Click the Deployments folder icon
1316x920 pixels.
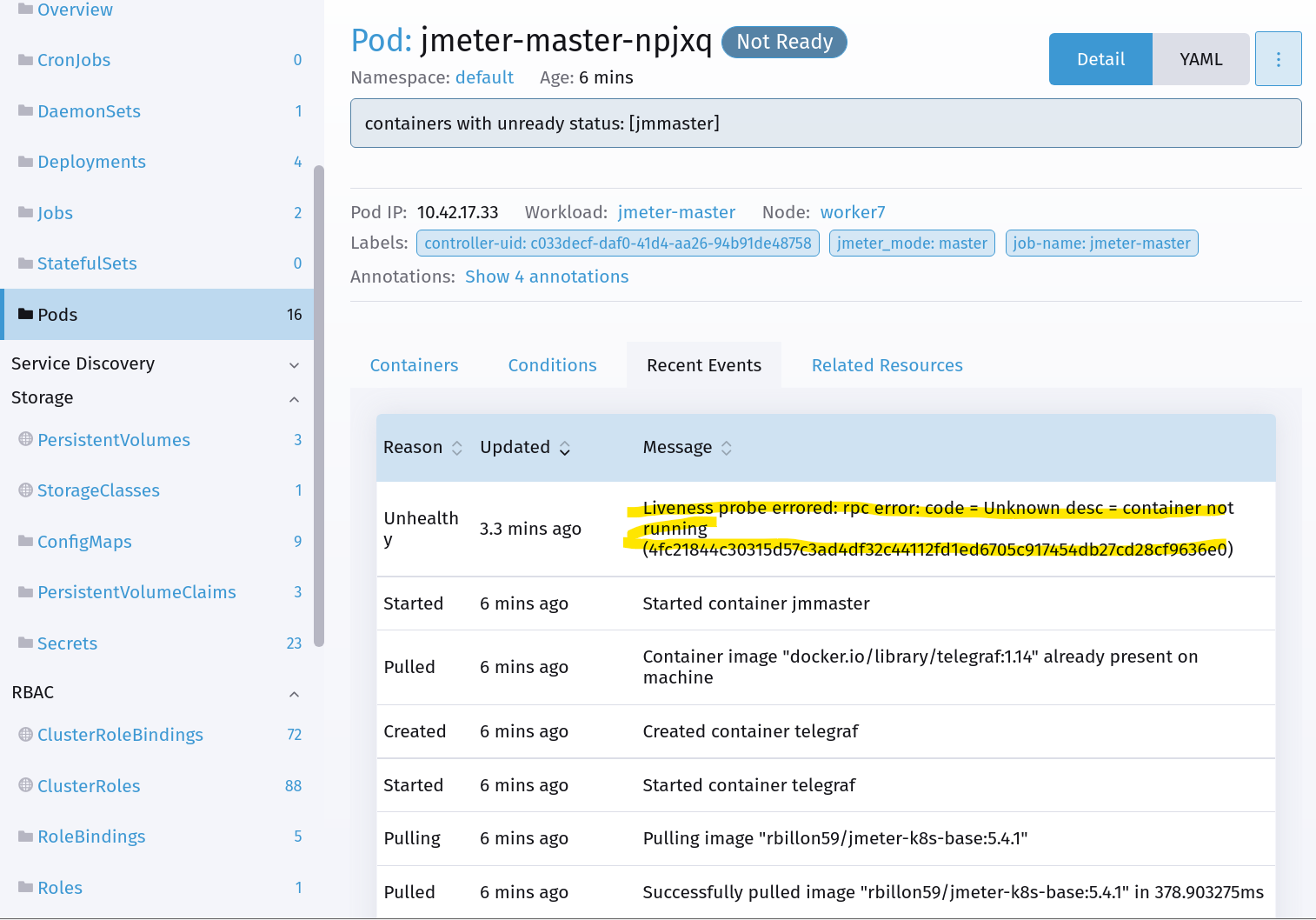(24, 161)
